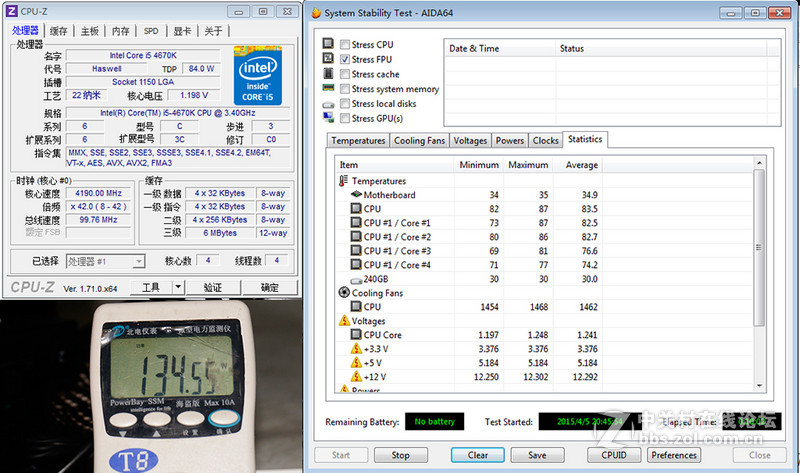The image size is (800, 473).
Task: Open the 已选择 processor selection dropdown
Action: point(104,261)
